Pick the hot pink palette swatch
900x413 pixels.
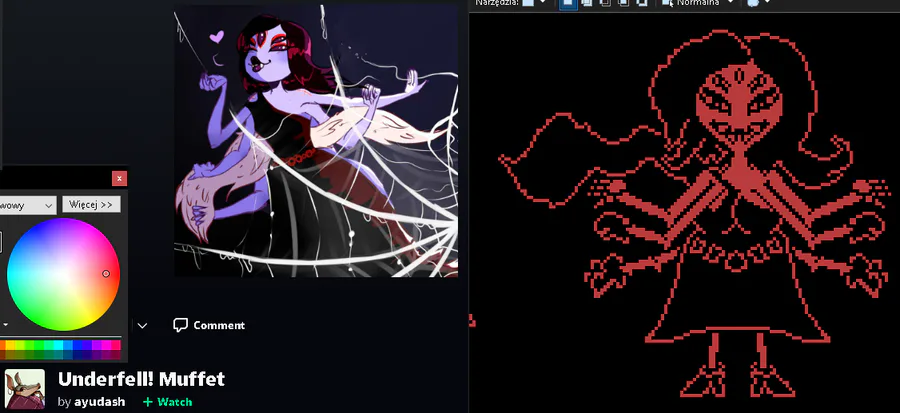tap(116, 345)
